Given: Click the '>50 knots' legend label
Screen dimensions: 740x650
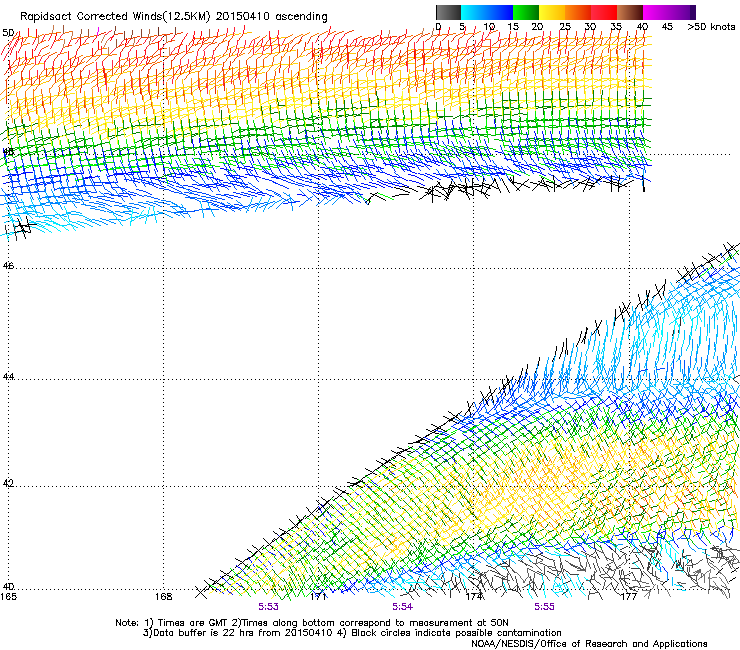Looking at the screenshot, I should click(x=711, y=26).
